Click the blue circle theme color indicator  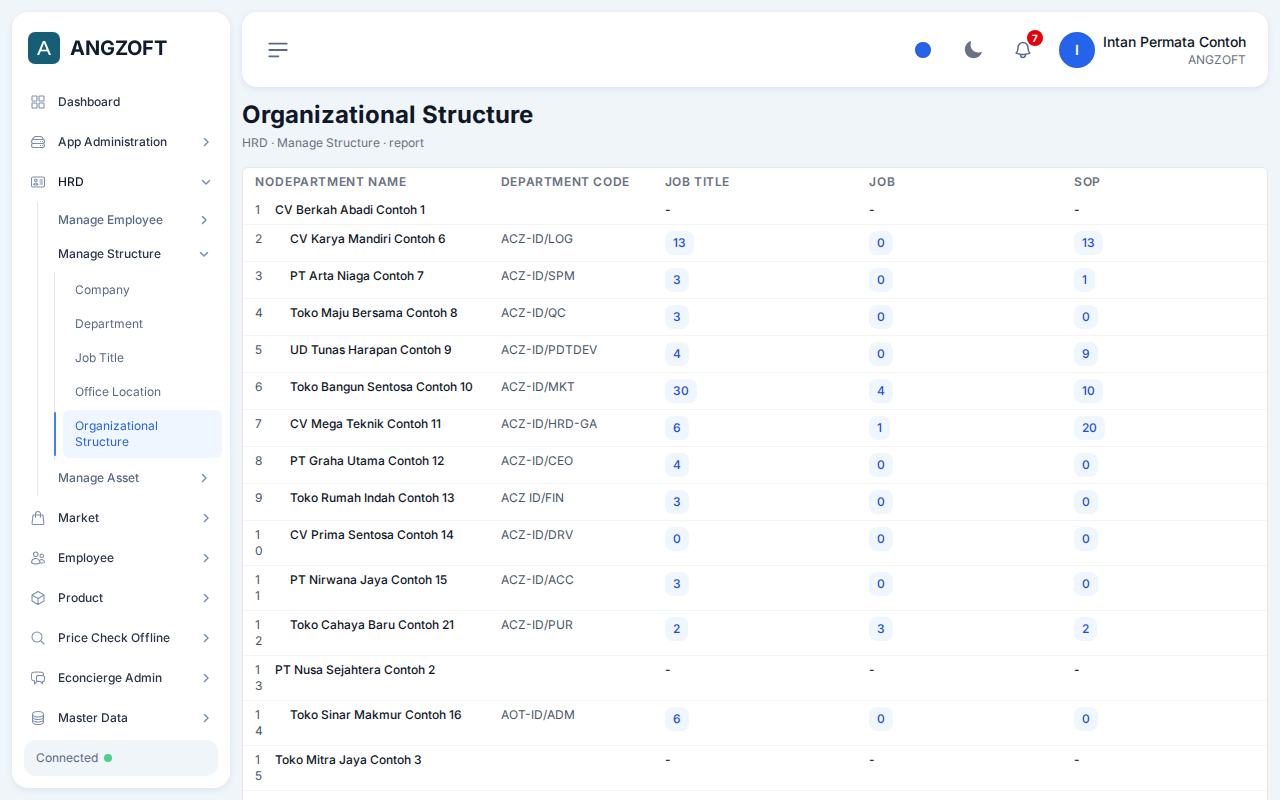point(923,50)
